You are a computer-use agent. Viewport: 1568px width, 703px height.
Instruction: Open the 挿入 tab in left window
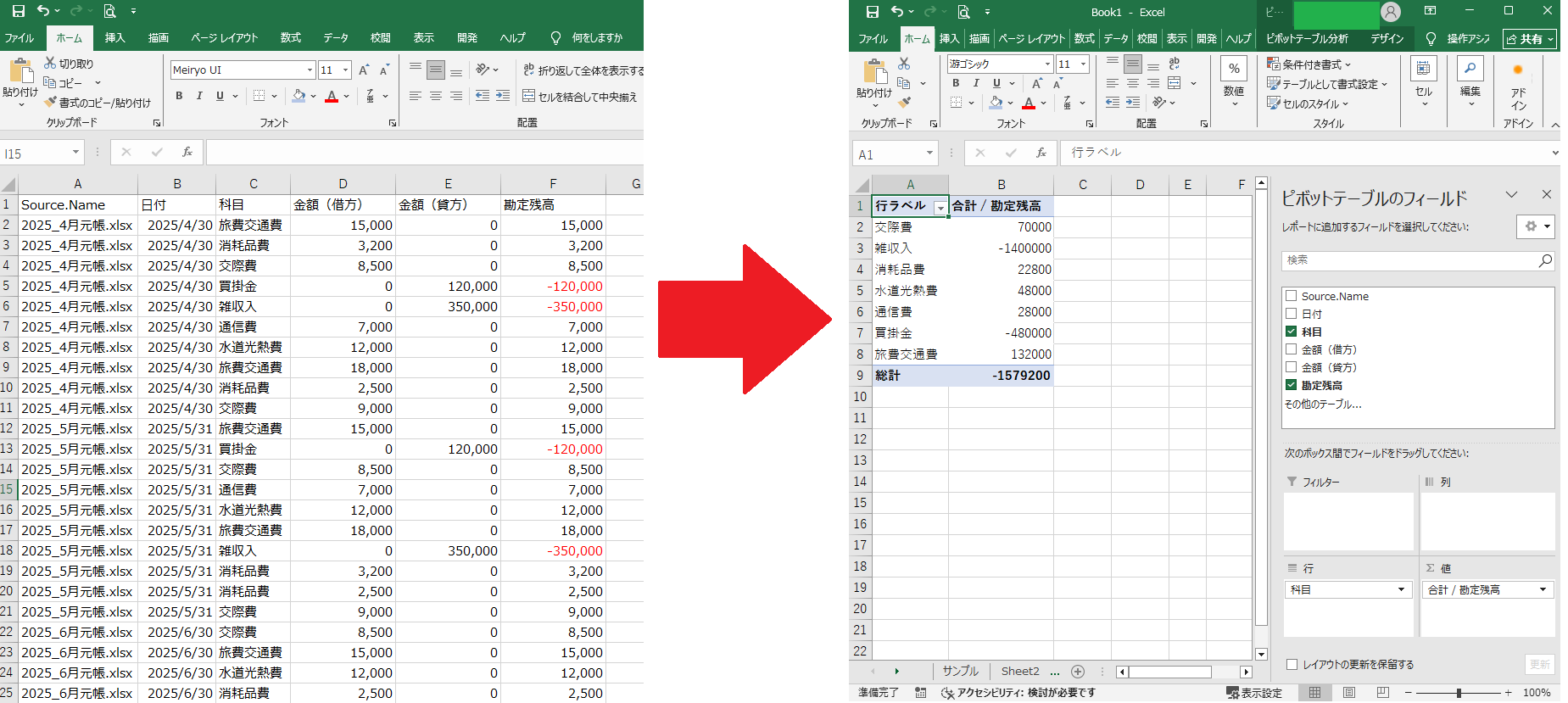[x=114, y=38]
